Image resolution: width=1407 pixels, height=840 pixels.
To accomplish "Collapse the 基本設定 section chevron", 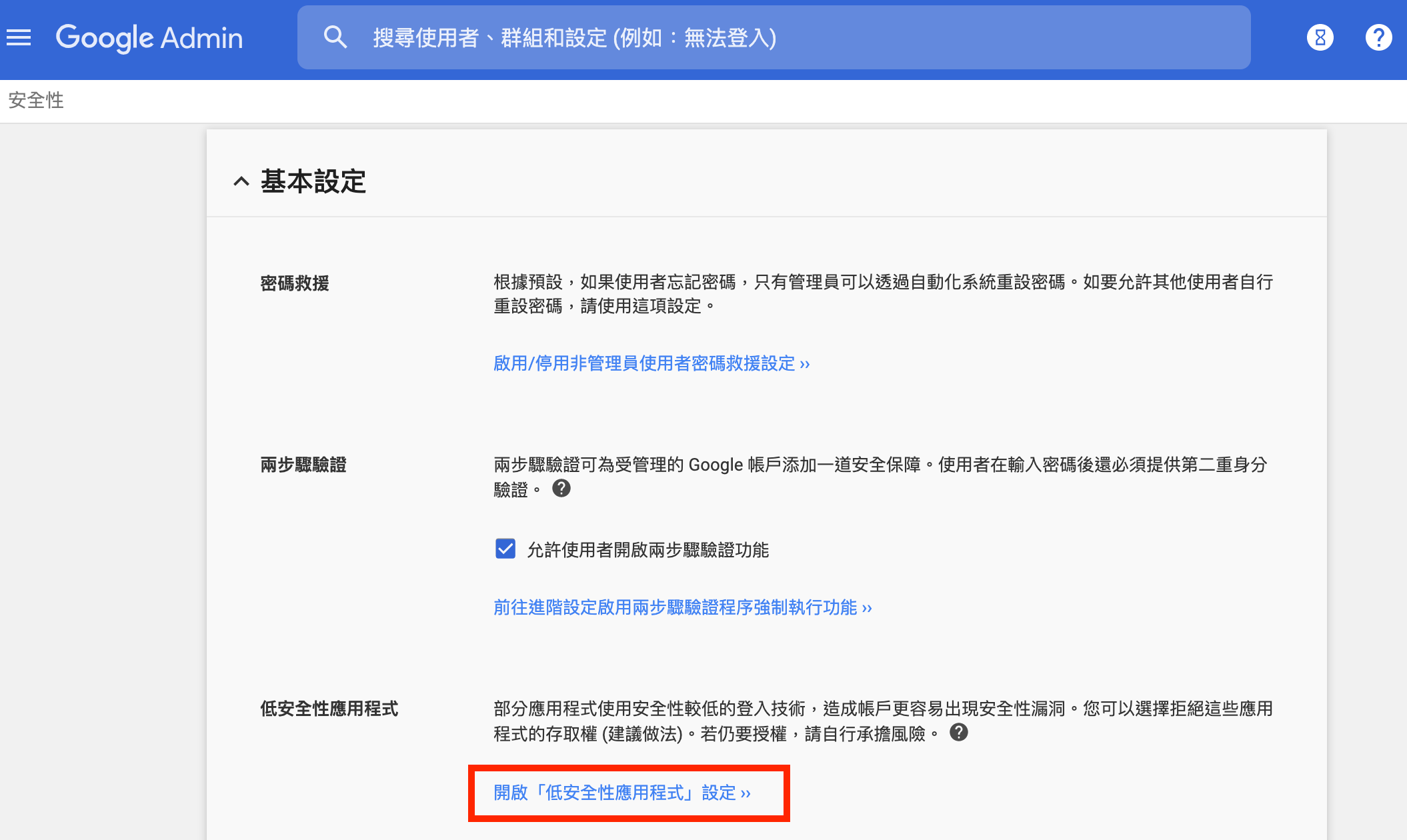I will pos(241,181).
